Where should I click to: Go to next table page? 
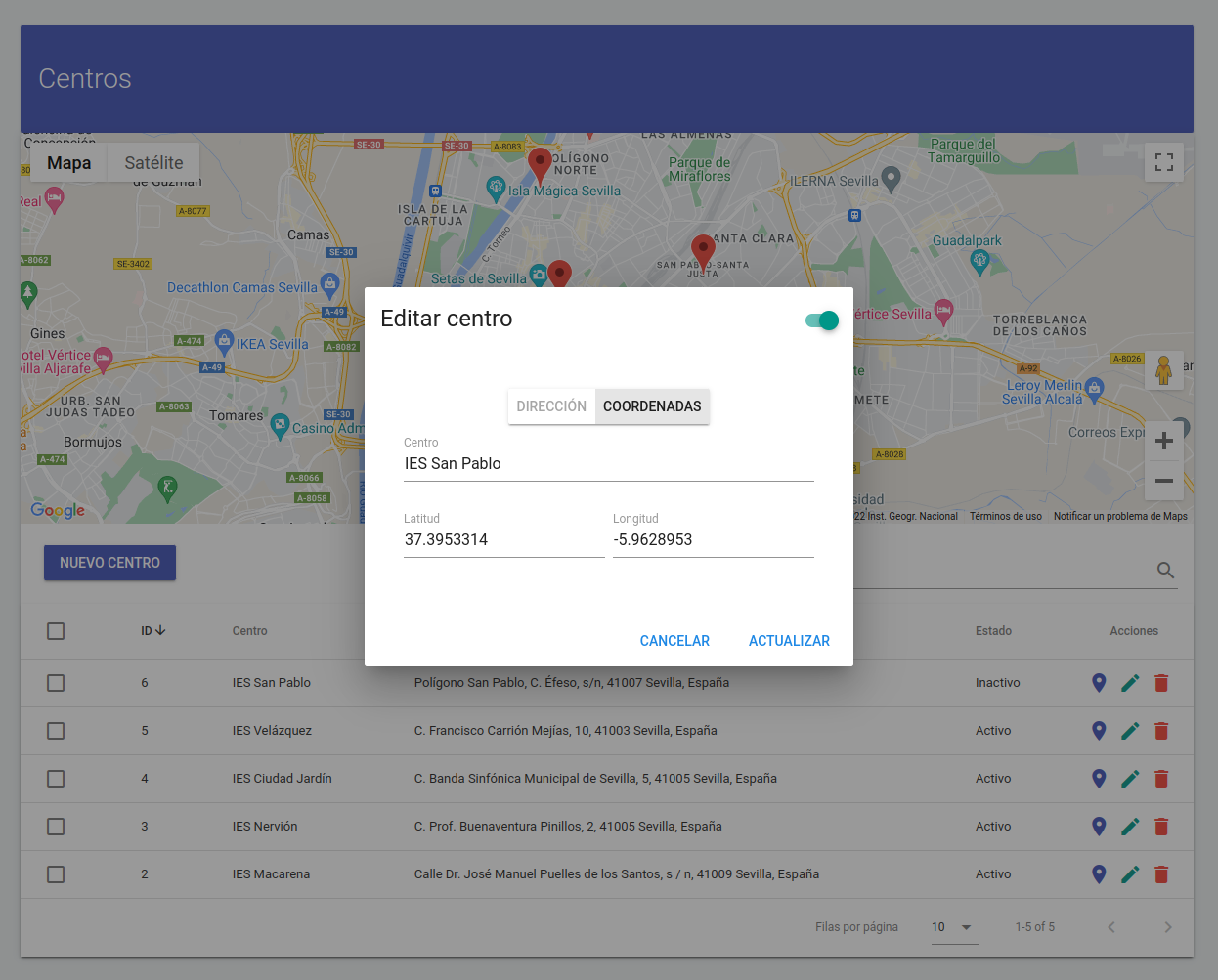[x=1168, y=927]
